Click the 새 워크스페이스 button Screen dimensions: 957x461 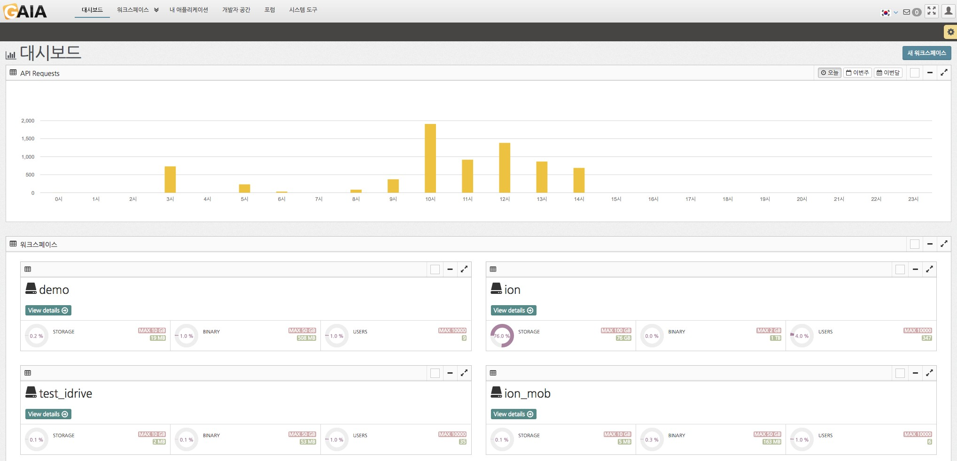[926, 53]
